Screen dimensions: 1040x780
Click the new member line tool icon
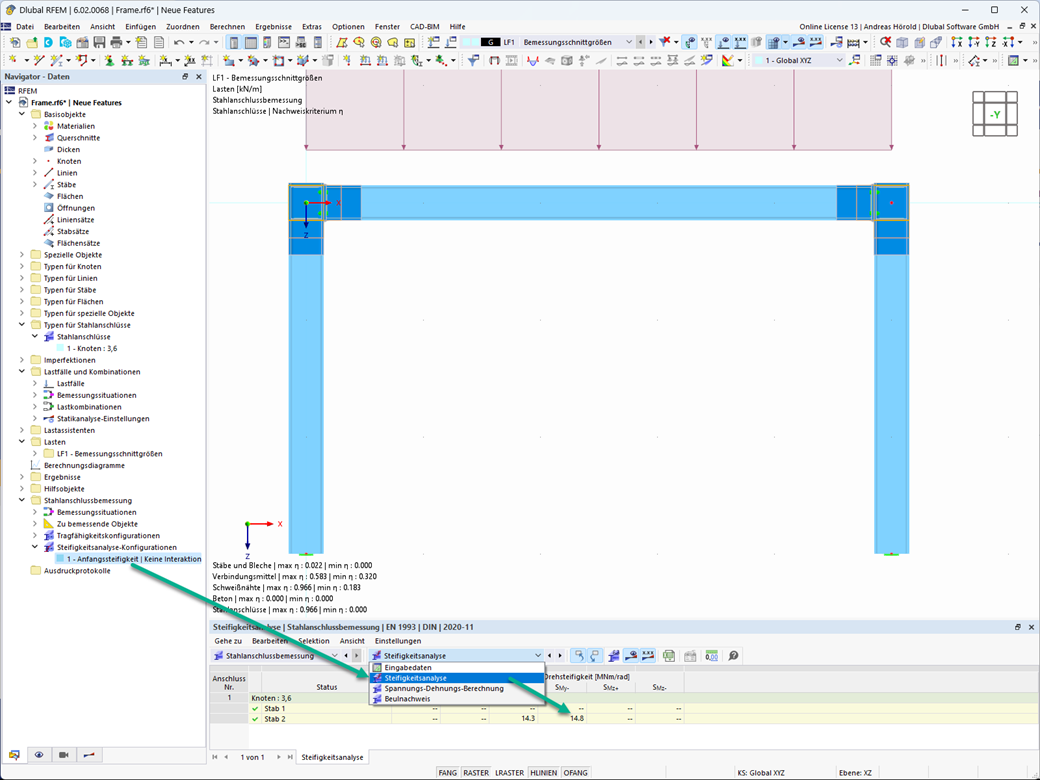click(x=56, y=60)
